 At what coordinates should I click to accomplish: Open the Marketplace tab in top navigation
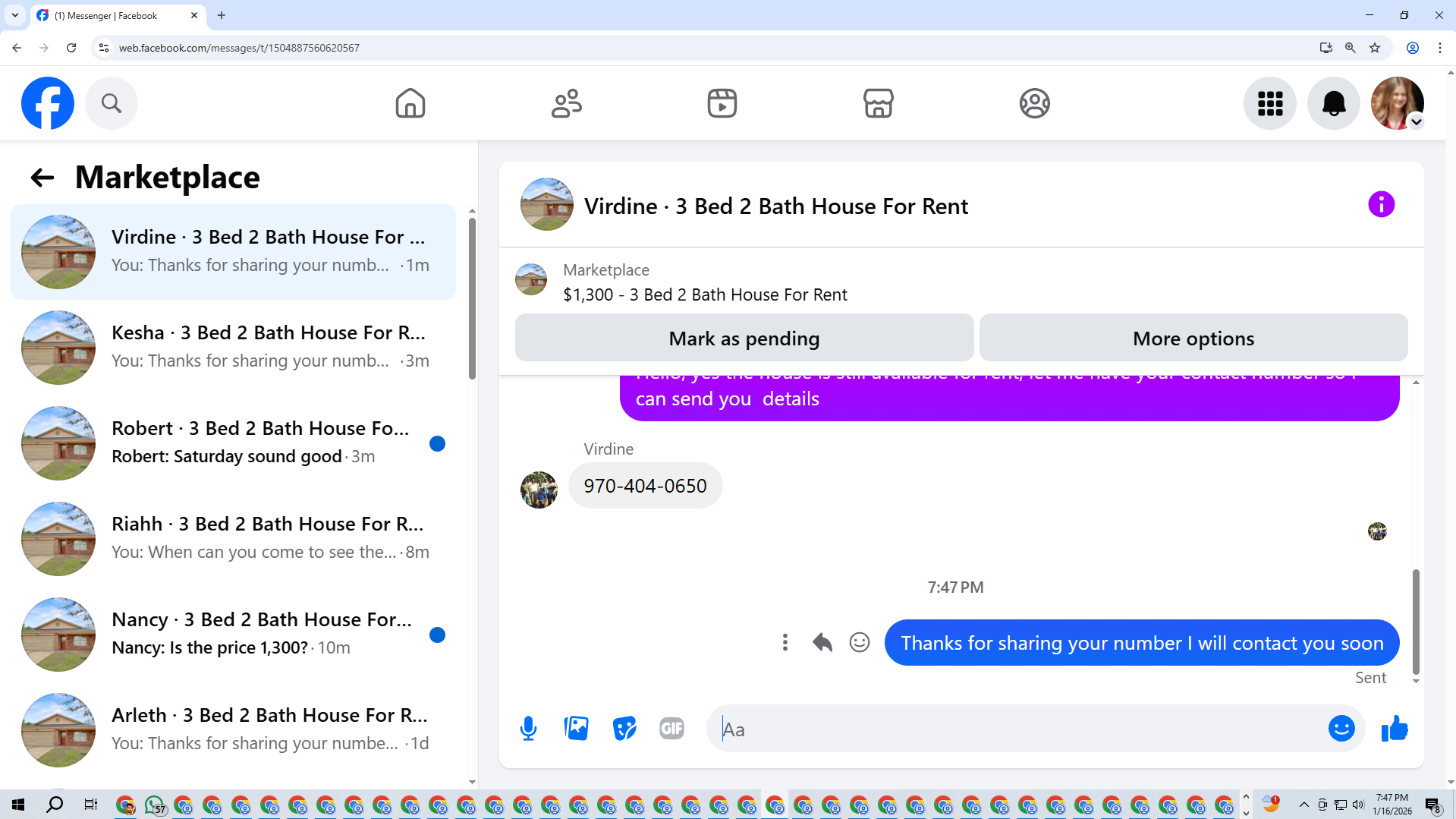point(879,103)
